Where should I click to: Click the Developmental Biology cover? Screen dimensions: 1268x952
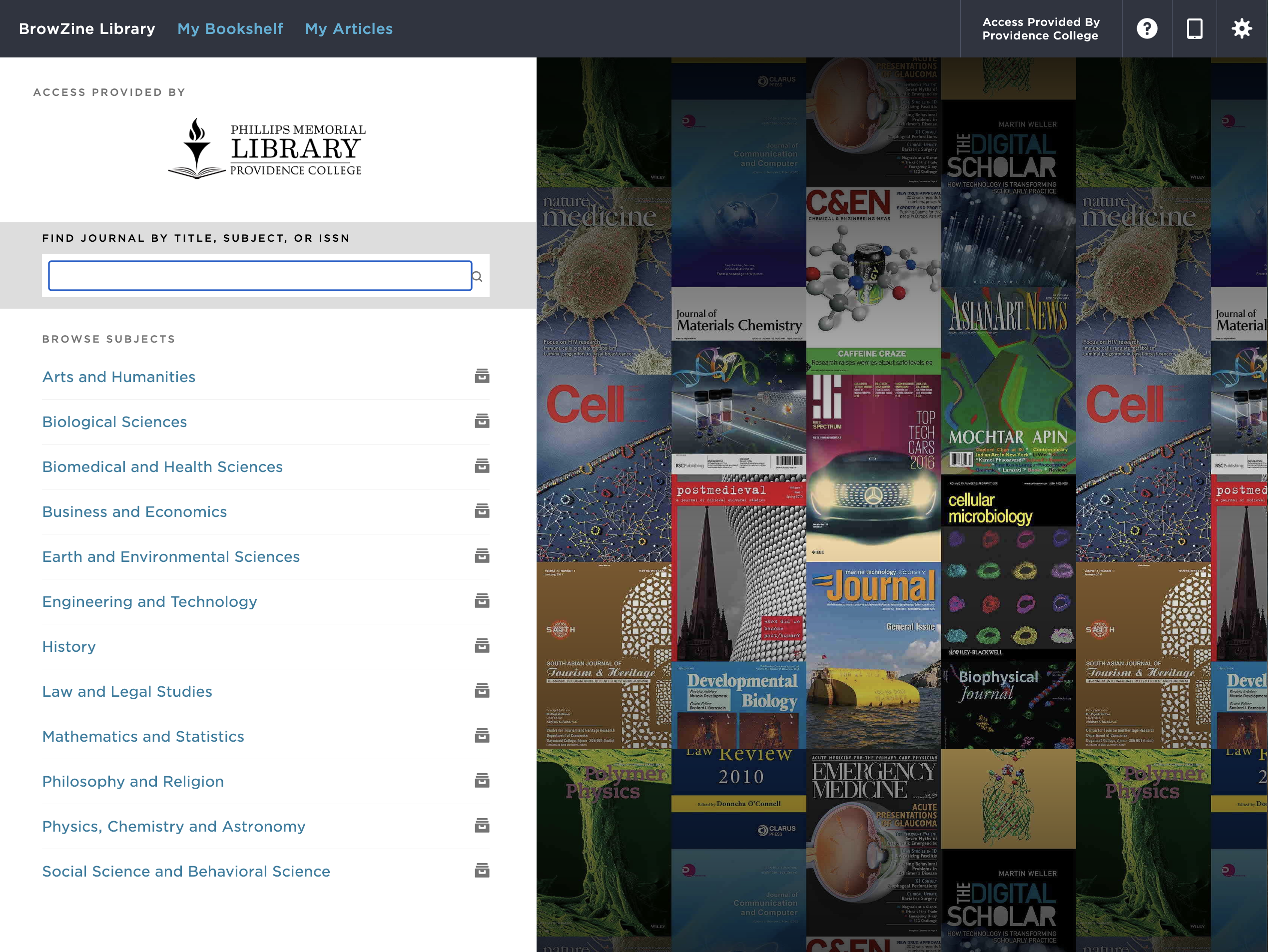coord(738,705)
